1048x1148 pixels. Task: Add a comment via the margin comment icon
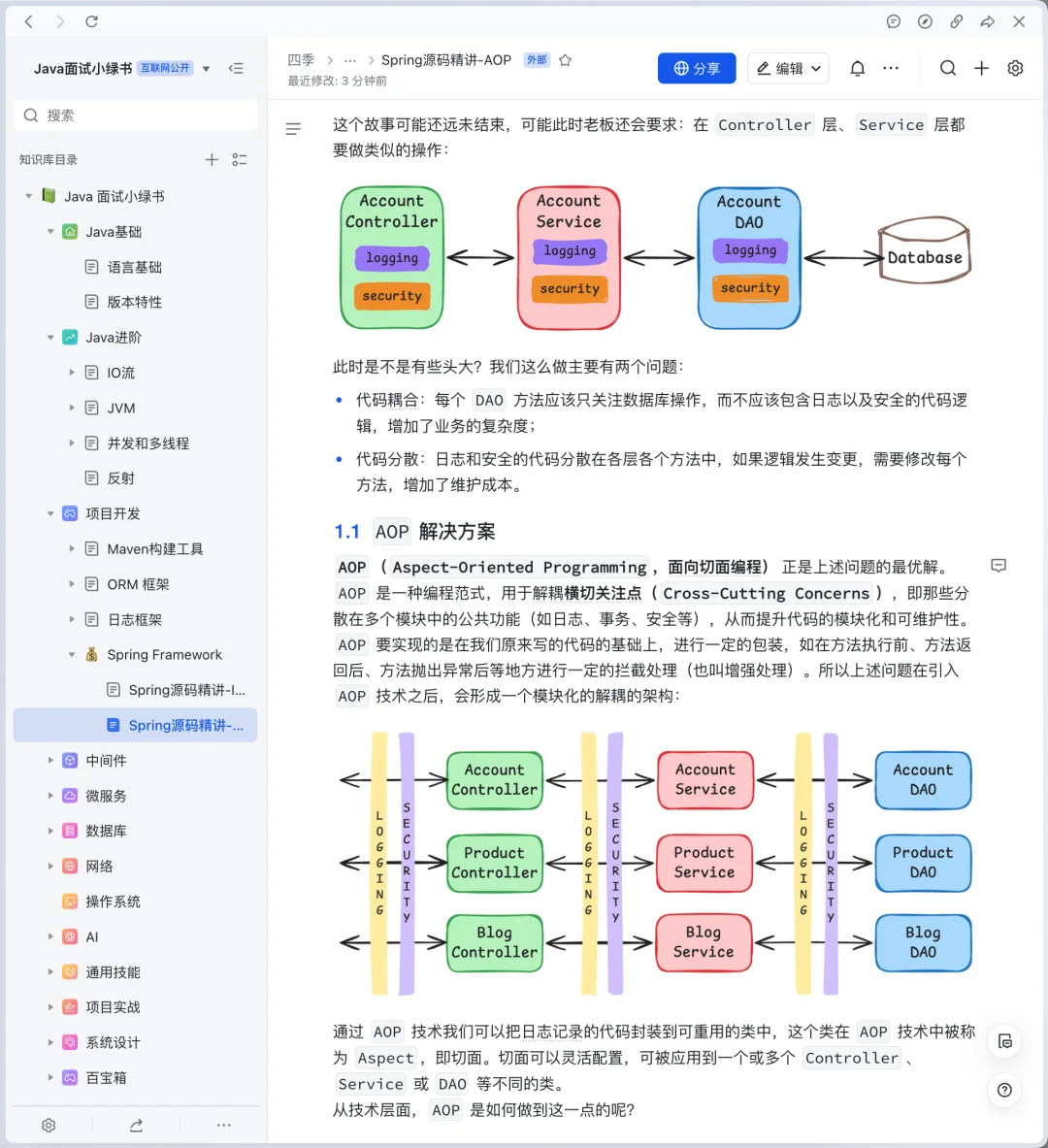[x=999, y=566]
